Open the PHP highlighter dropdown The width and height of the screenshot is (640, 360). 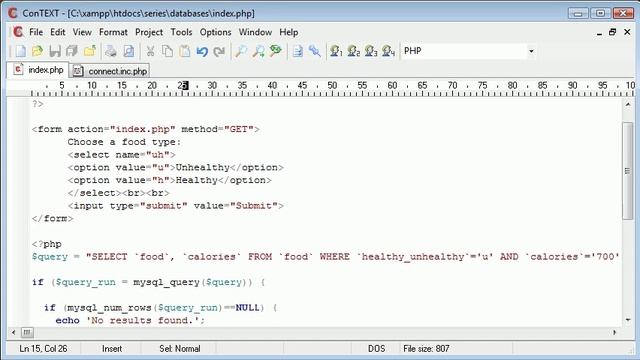point(531,51)
